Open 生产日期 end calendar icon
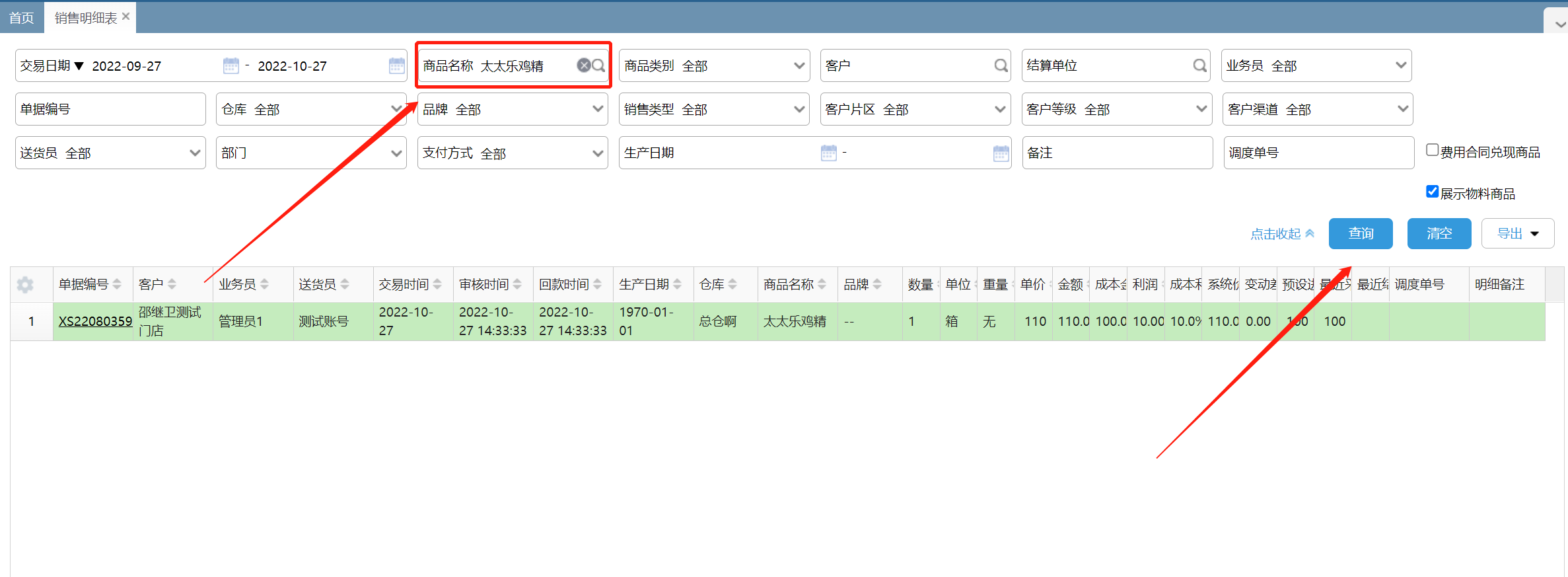Screen dimensions: 1568x577 (x=1001, y=153)
